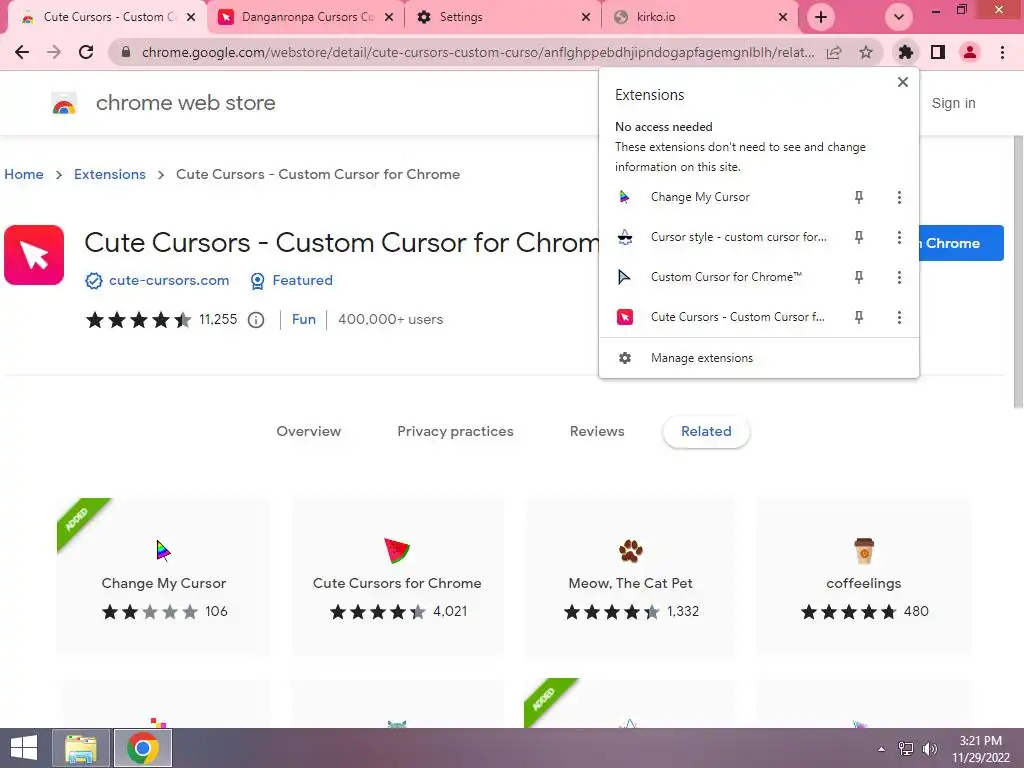Switch to the Overview tab
This screenshot has height=768, width=1024.
308,432
